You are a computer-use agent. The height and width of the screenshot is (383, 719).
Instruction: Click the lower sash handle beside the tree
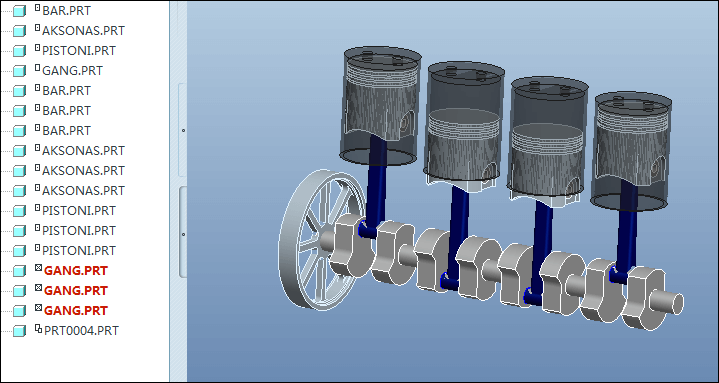tap(183, 234)
